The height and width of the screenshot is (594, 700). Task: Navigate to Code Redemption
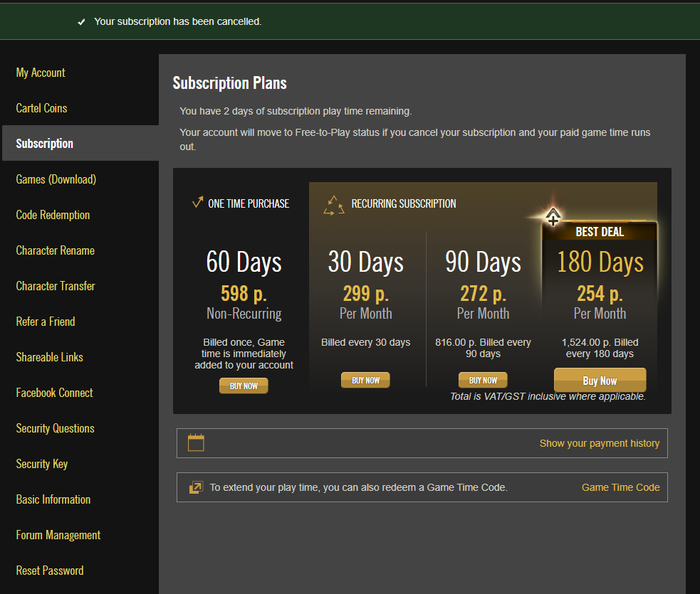53,215
